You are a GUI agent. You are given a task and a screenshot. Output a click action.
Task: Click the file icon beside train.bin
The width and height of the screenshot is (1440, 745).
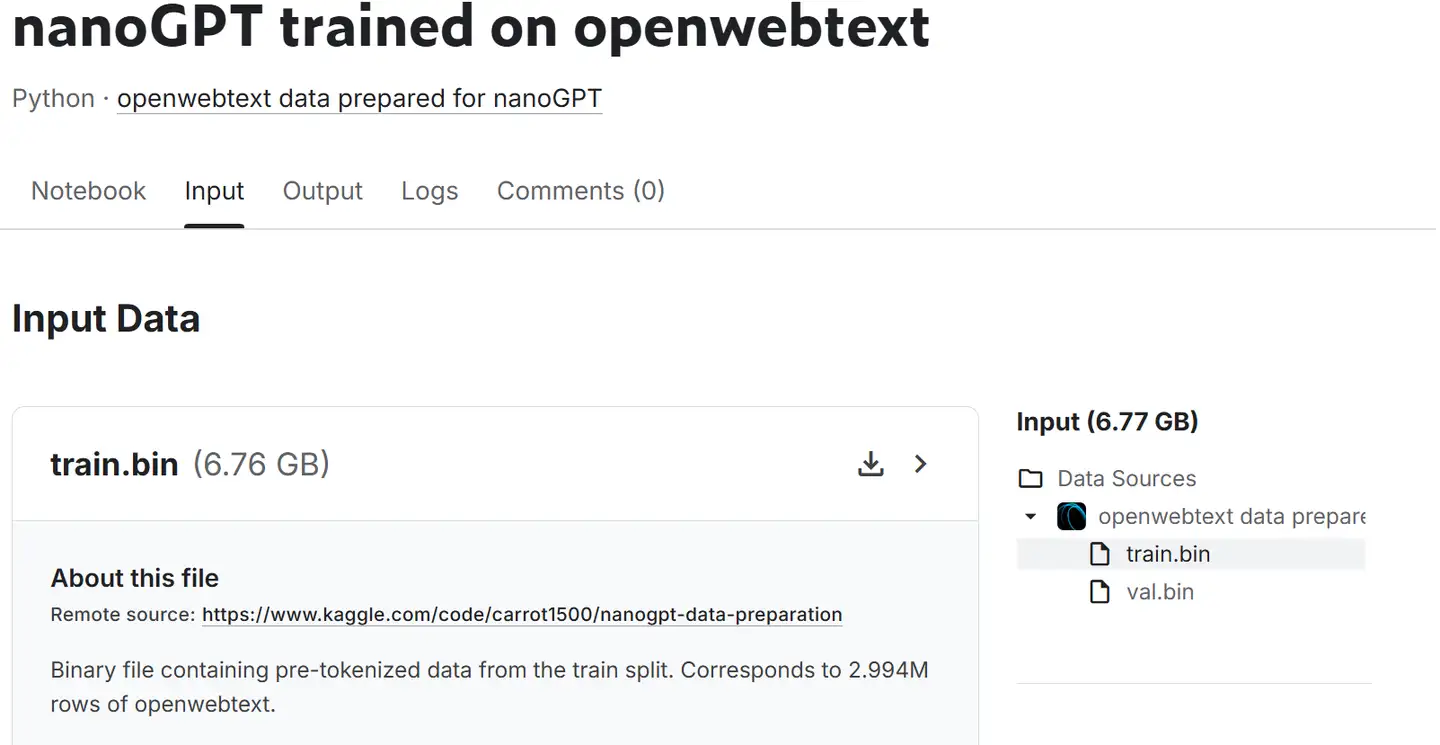(1099, 554)
